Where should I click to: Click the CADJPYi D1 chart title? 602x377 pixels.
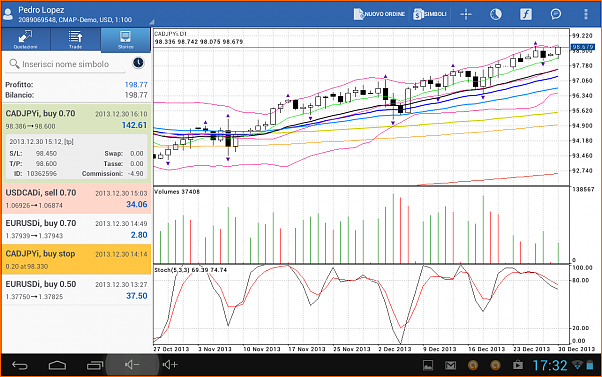(x=170, y=34)
